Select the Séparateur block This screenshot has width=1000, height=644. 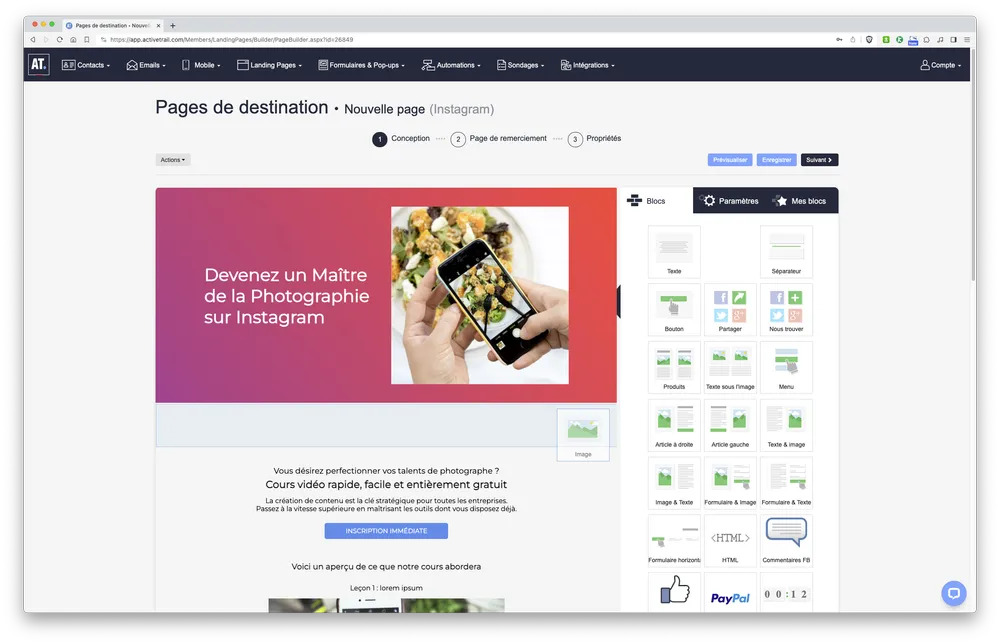(786, 249)
